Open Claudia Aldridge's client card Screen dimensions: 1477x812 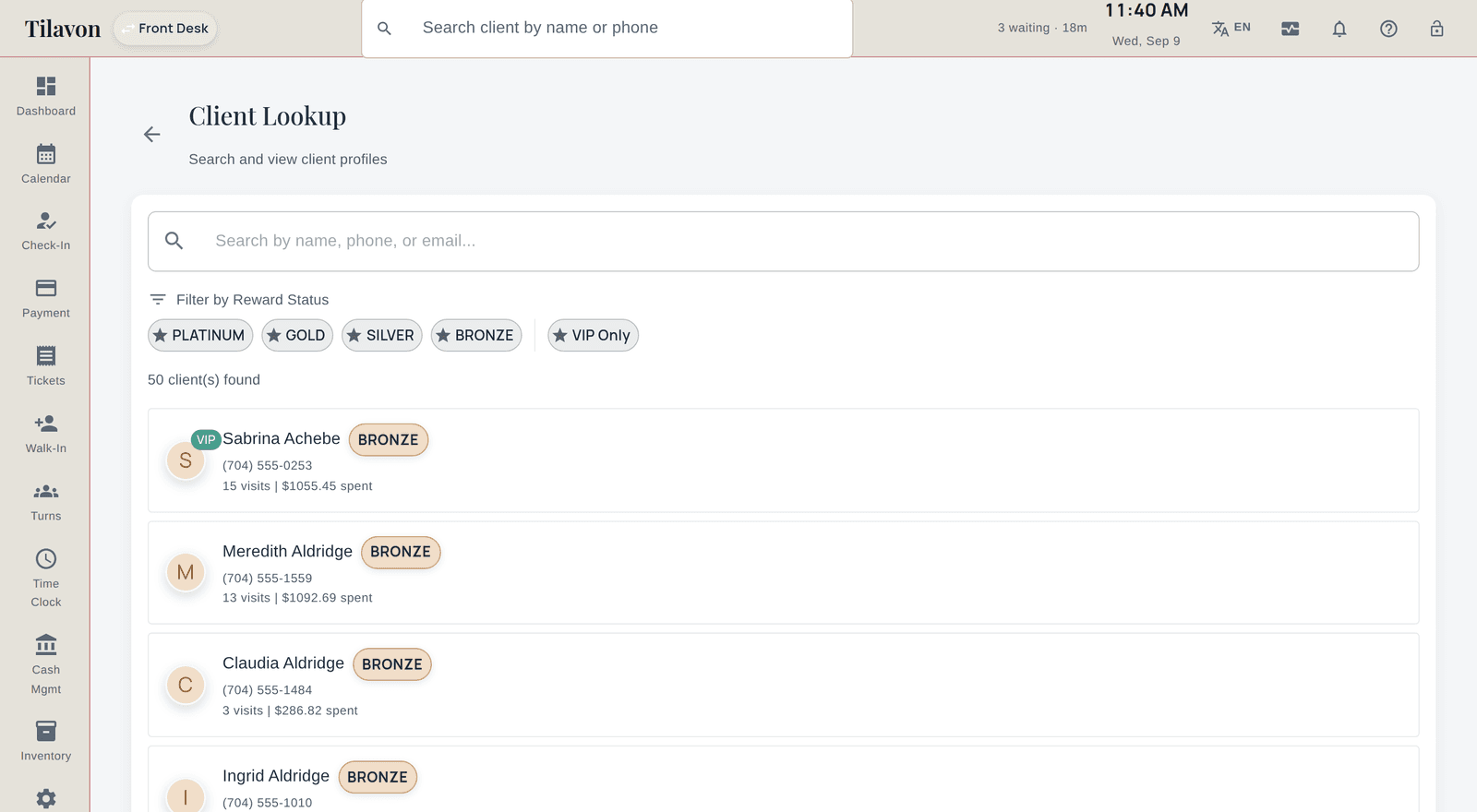[x=783, y=685]
